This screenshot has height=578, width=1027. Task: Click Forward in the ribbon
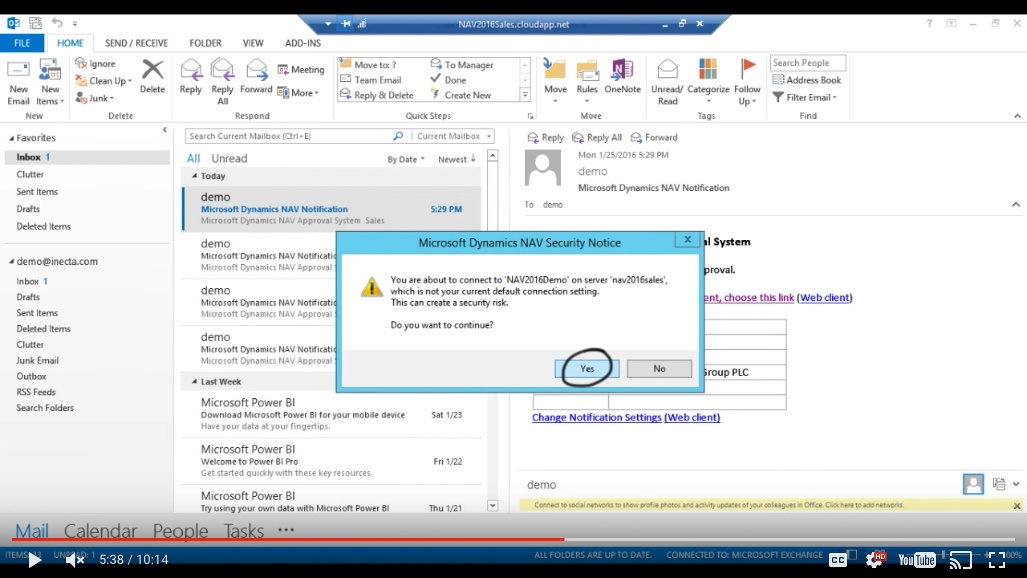tap(256, 77)
